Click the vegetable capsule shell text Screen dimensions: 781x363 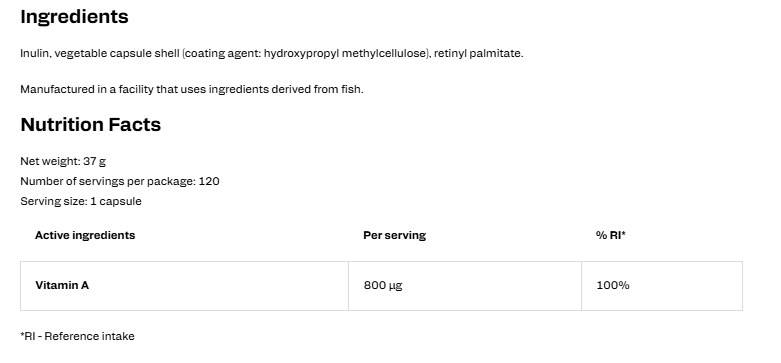pos(117,53)
